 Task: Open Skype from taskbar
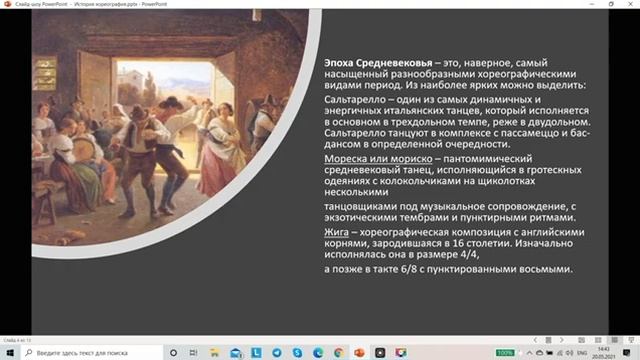(298, 353)
